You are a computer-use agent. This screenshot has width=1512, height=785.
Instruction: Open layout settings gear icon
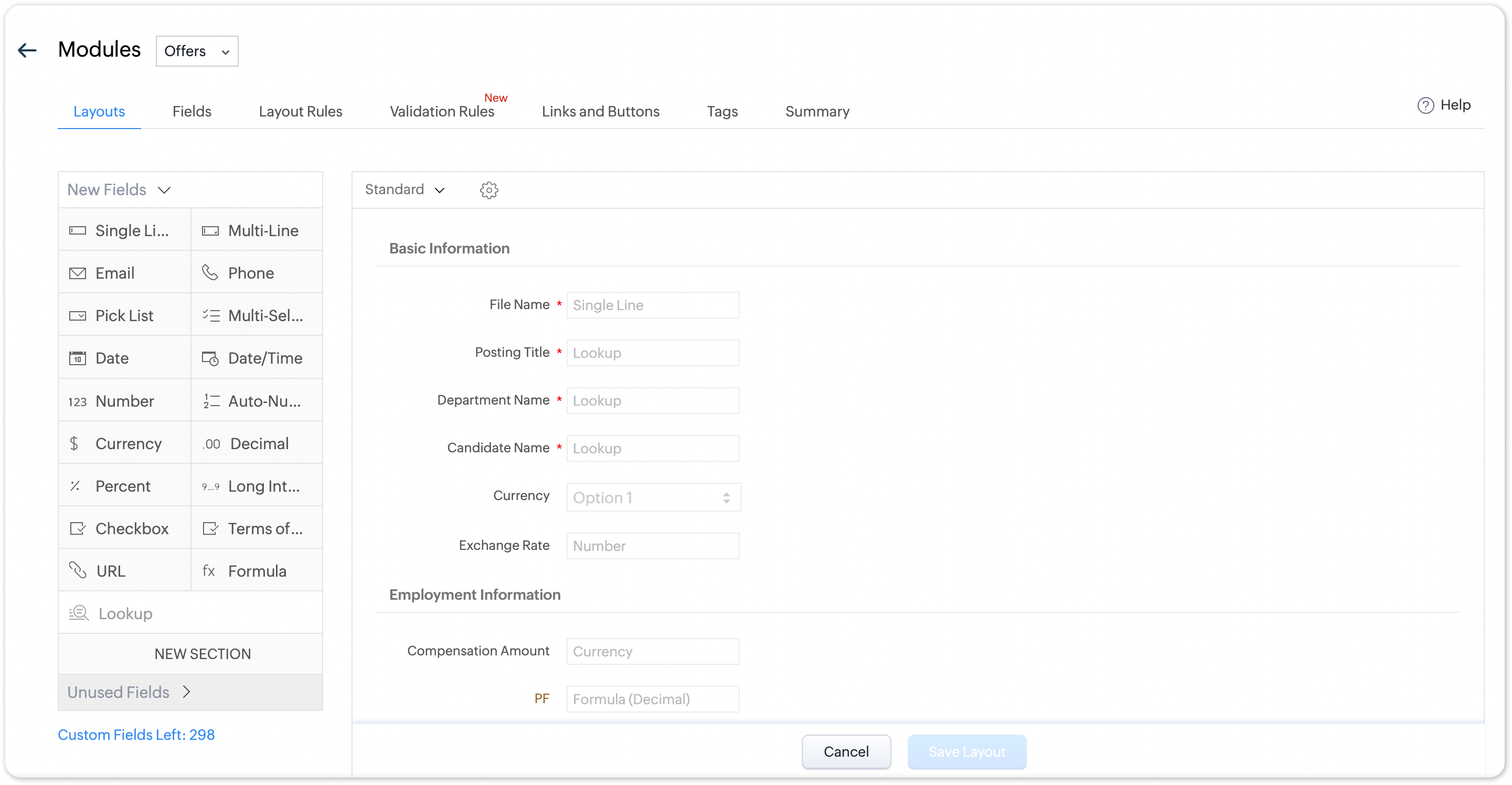[488, 189]
